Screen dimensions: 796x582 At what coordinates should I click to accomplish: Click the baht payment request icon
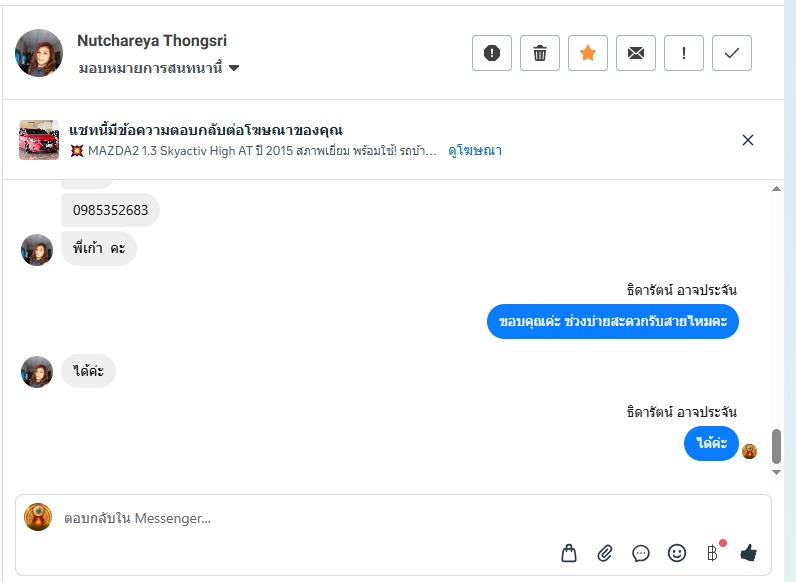click(712, 553)
